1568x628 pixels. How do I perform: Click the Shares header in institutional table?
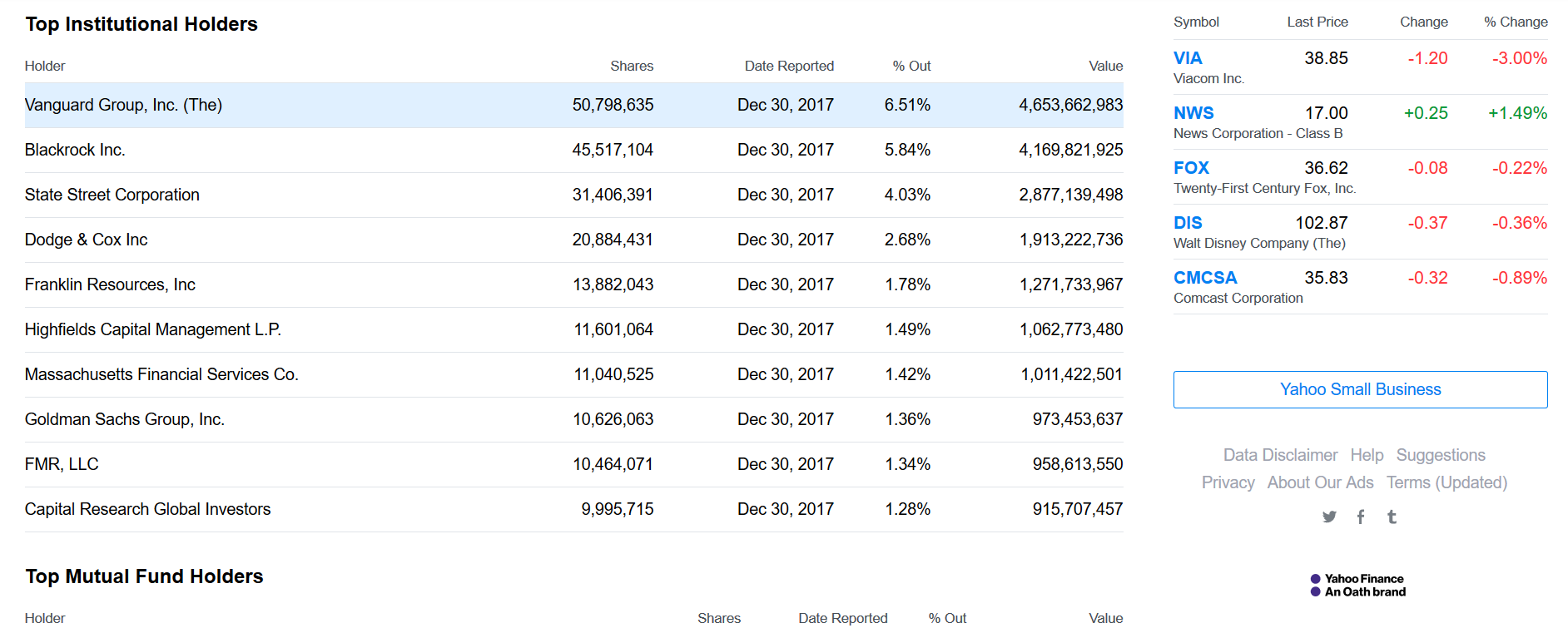pos(632,66)
